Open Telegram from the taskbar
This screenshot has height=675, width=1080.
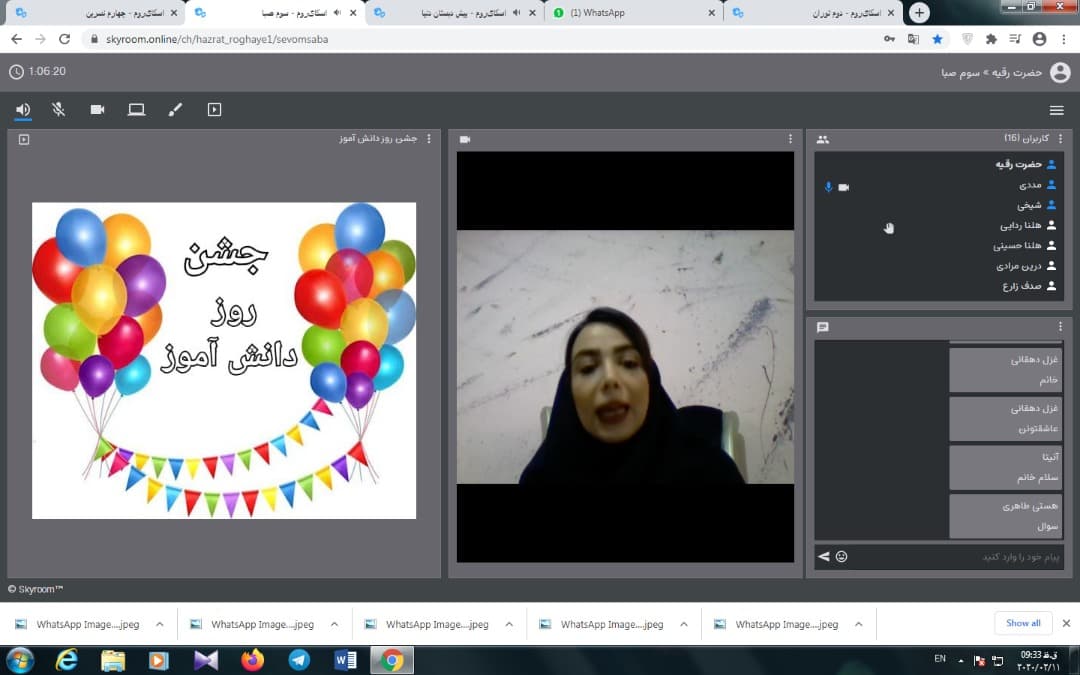click(299, 660)
